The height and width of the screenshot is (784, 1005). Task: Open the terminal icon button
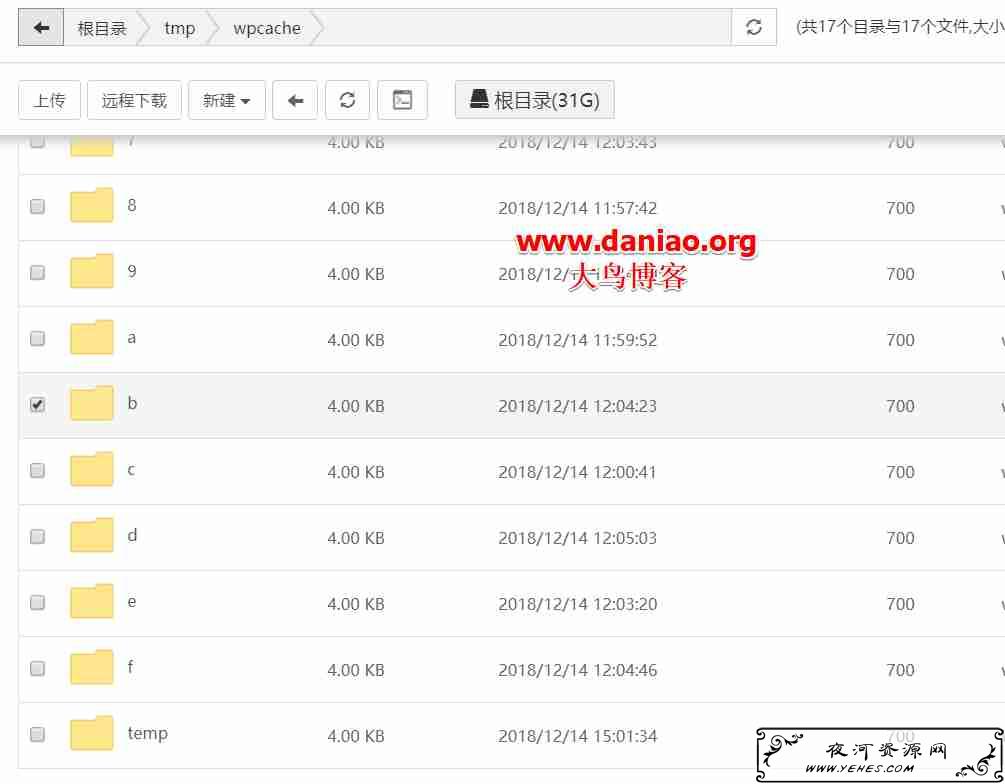point(402,100)
